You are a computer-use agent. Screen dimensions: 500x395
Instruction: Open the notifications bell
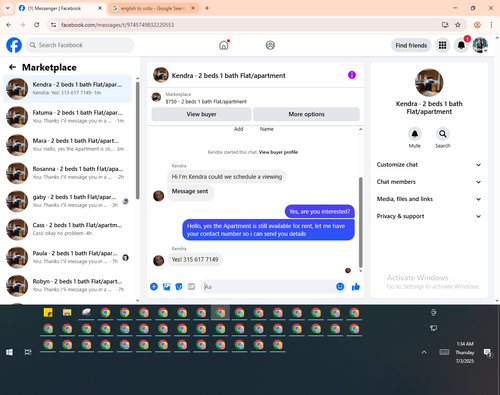click(x=461, y=45)
